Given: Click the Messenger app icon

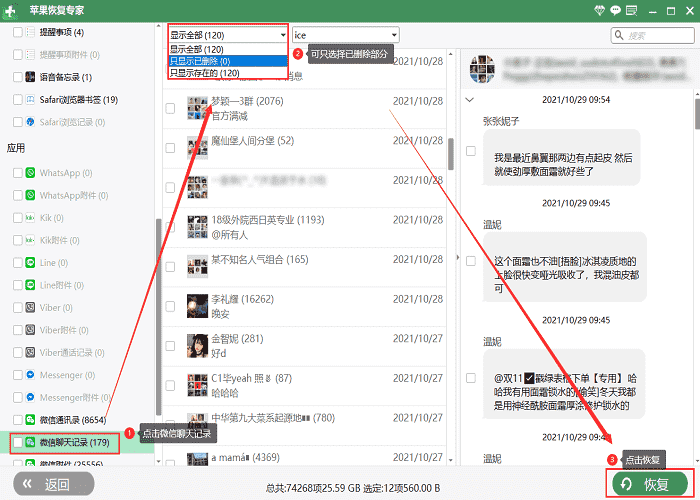Looking at the screenshot, I should pyautogui.click(x=30, y=375).
